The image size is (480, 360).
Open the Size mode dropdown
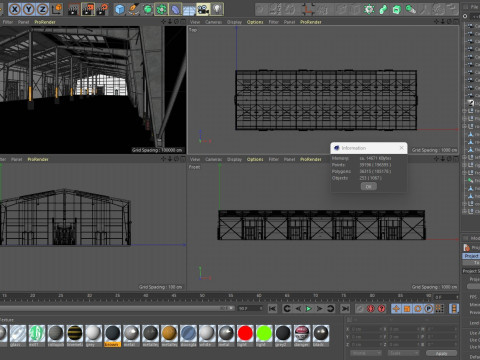(403, 353)
